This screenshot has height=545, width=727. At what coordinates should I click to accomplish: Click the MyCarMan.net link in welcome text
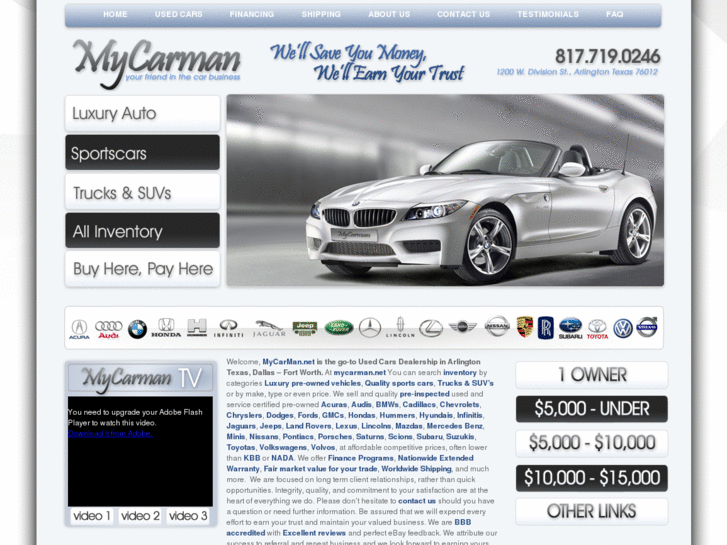tap(288, 362)
